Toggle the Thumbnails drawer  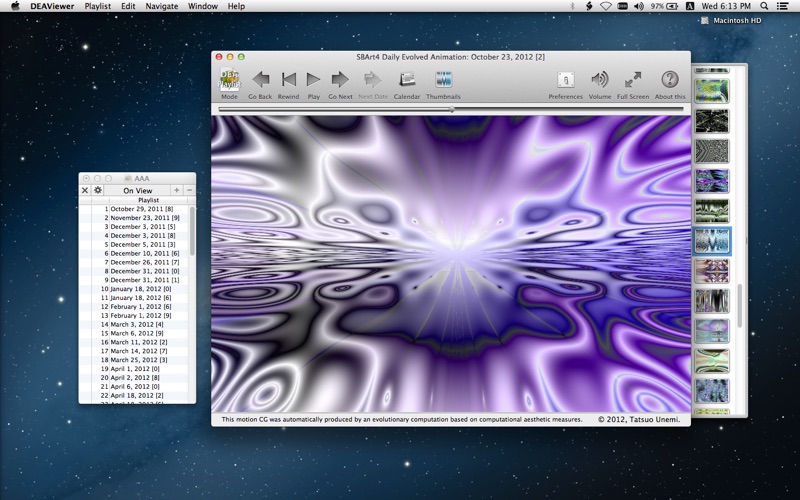pyautogui.click(x=443, y=80)
